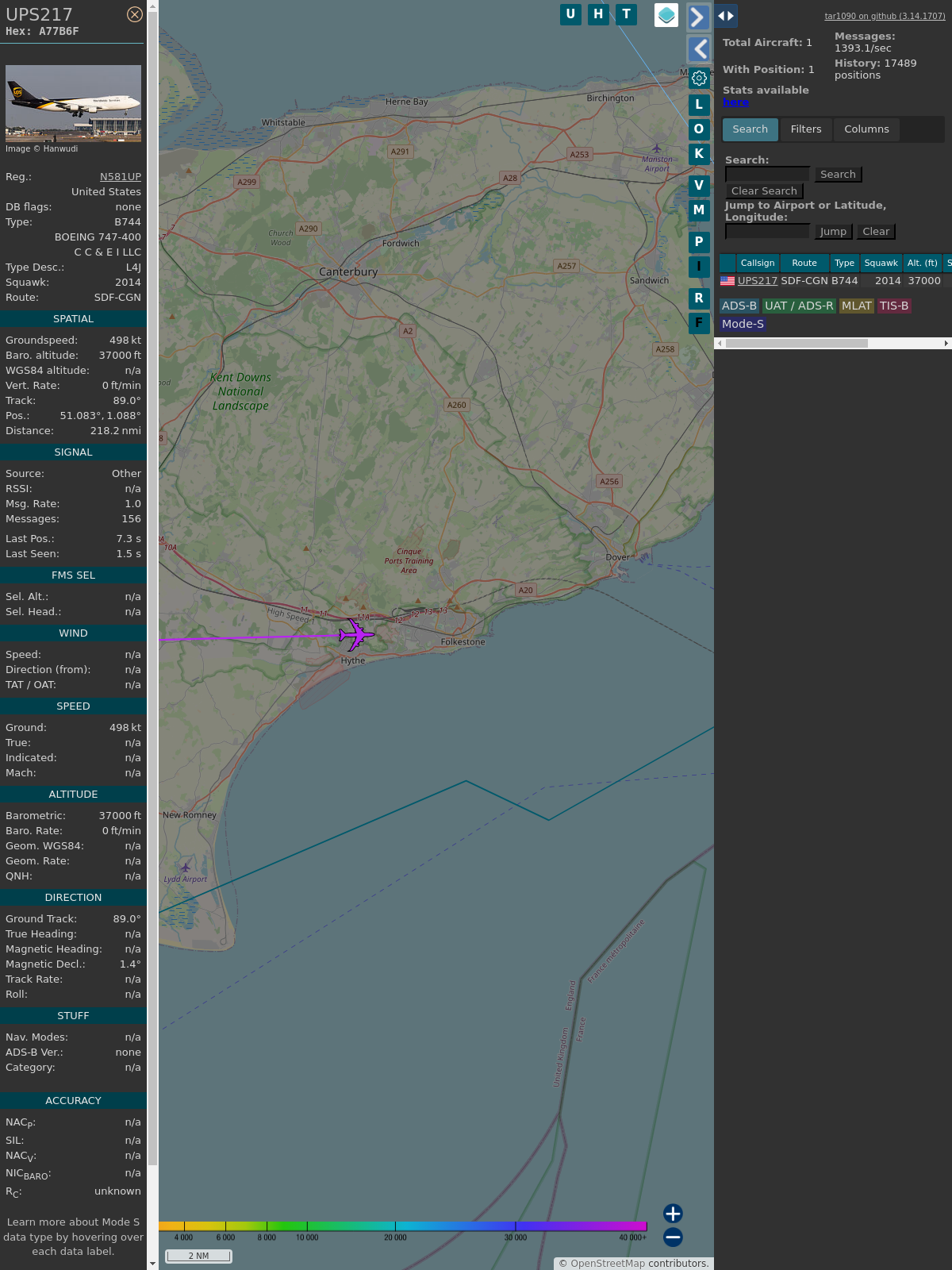This screenshot has height=1270, width=952.
Task: Click info panel scrollbar down arrow
Action: point(152,1264)
